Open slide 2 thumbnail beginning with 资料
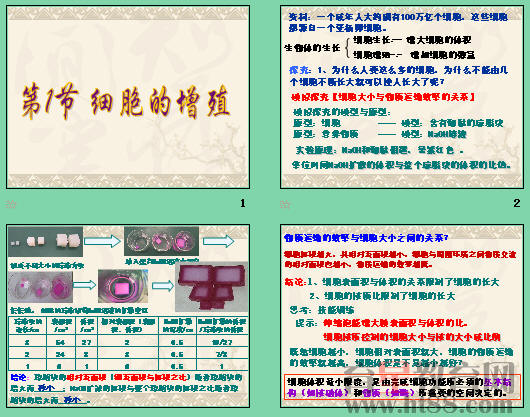Screen dimensions: 530x417 pos(402,97)
